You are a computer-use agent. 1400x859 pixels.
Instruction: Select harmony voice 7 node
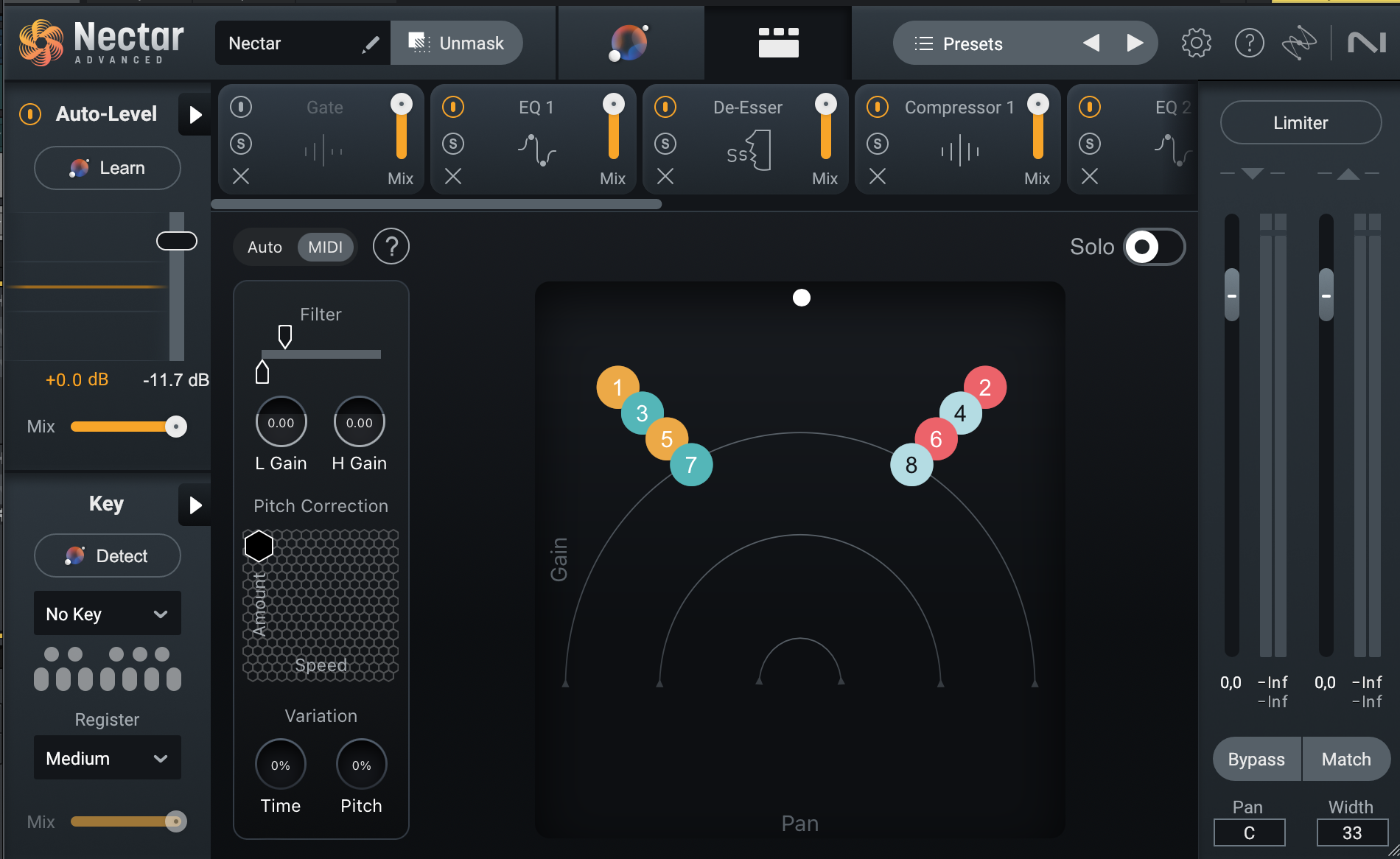691,465
